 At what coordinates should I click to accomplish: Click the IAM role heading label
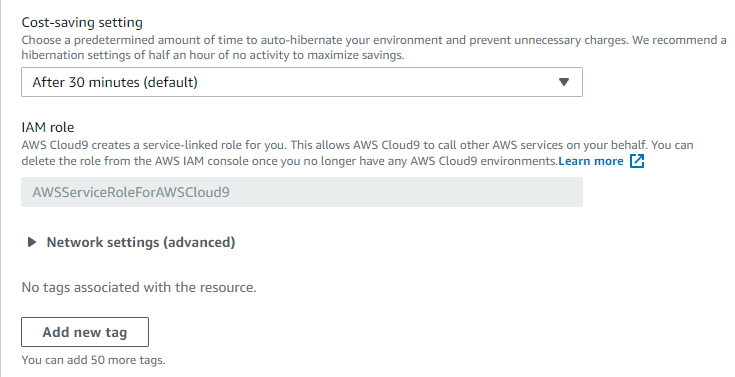48,127
